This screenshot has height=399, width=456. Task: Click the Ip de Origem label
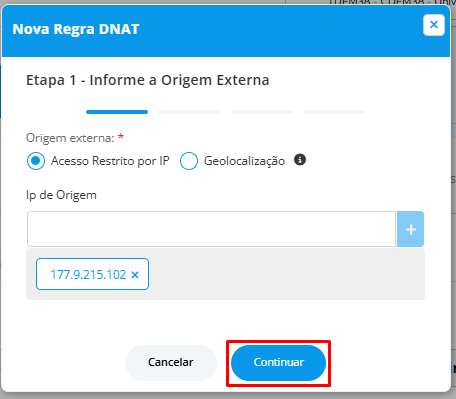(61, 195)
